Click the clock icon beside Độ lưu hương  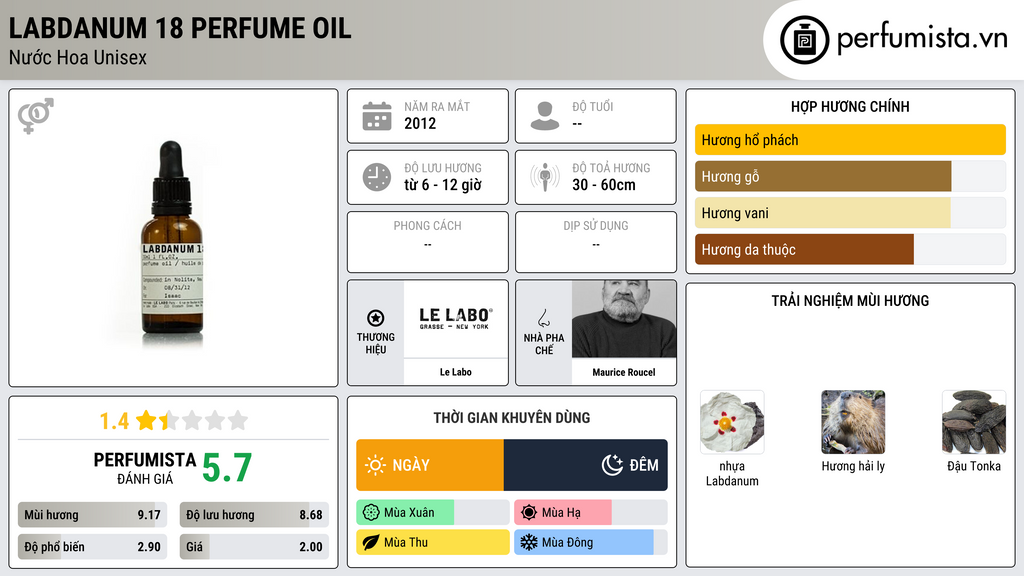coord(377,177)
